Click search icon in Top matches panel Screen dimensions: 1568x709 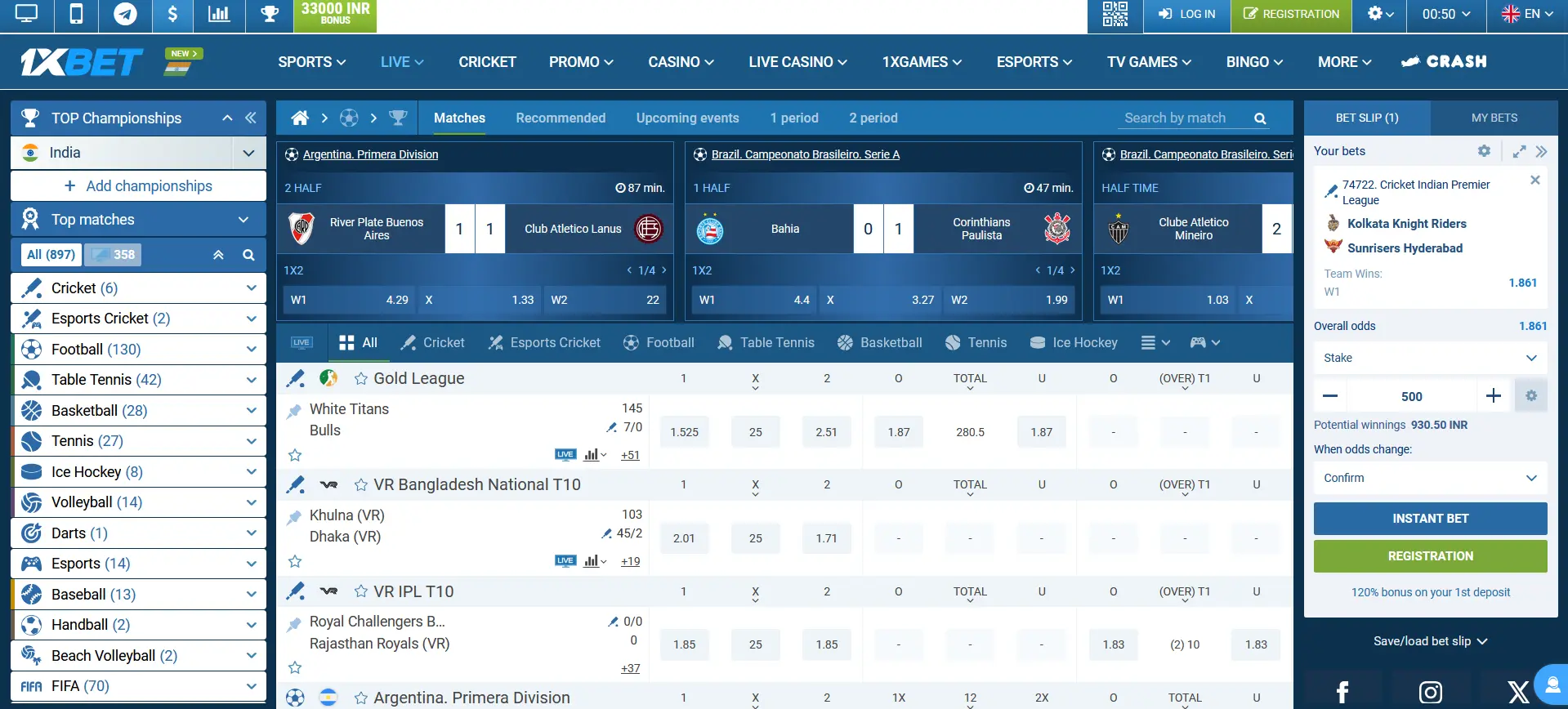tap(248, 255)
